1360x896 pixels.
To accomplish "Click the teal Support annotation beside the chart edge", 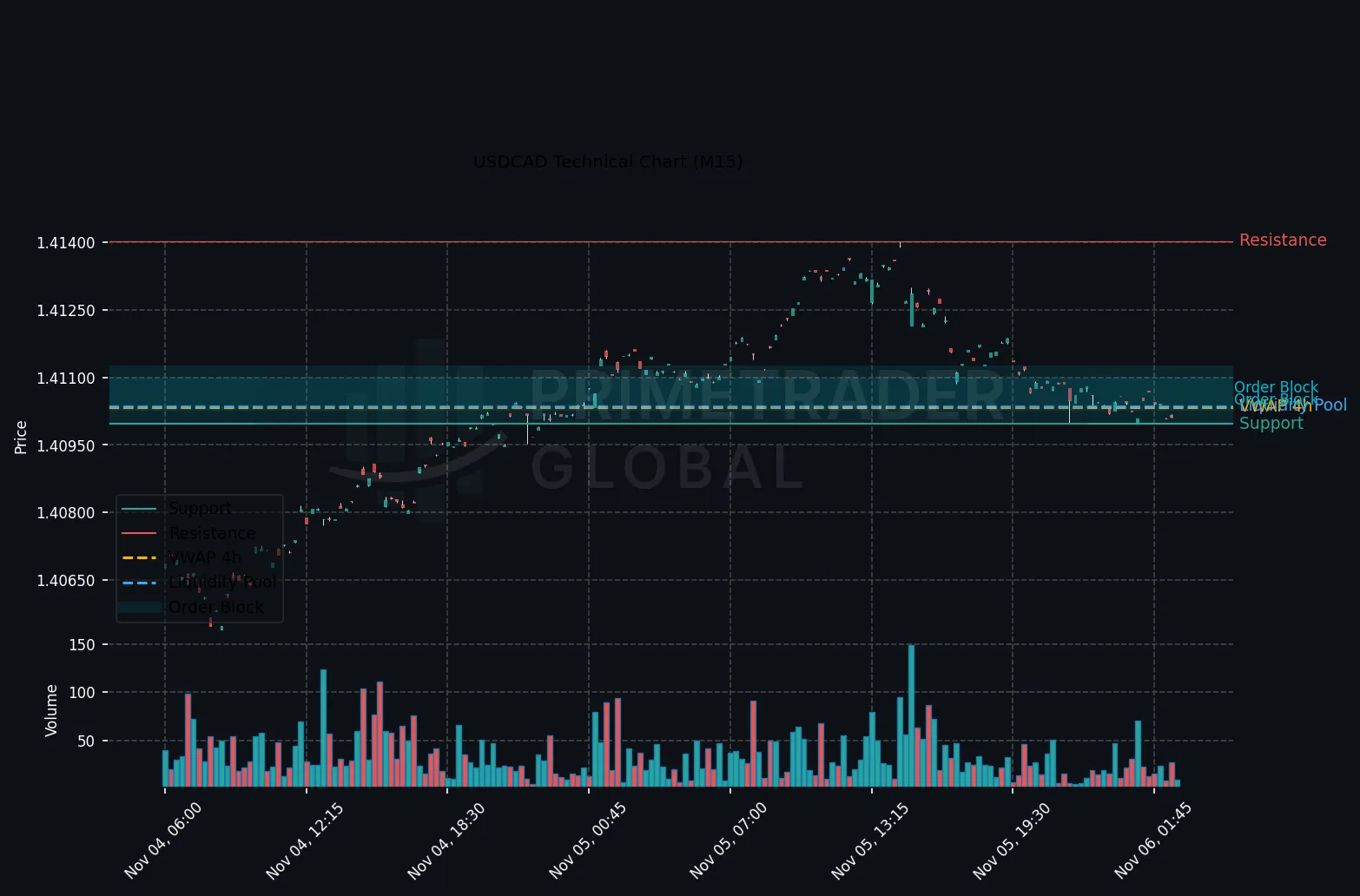I will coord(1271,424).
